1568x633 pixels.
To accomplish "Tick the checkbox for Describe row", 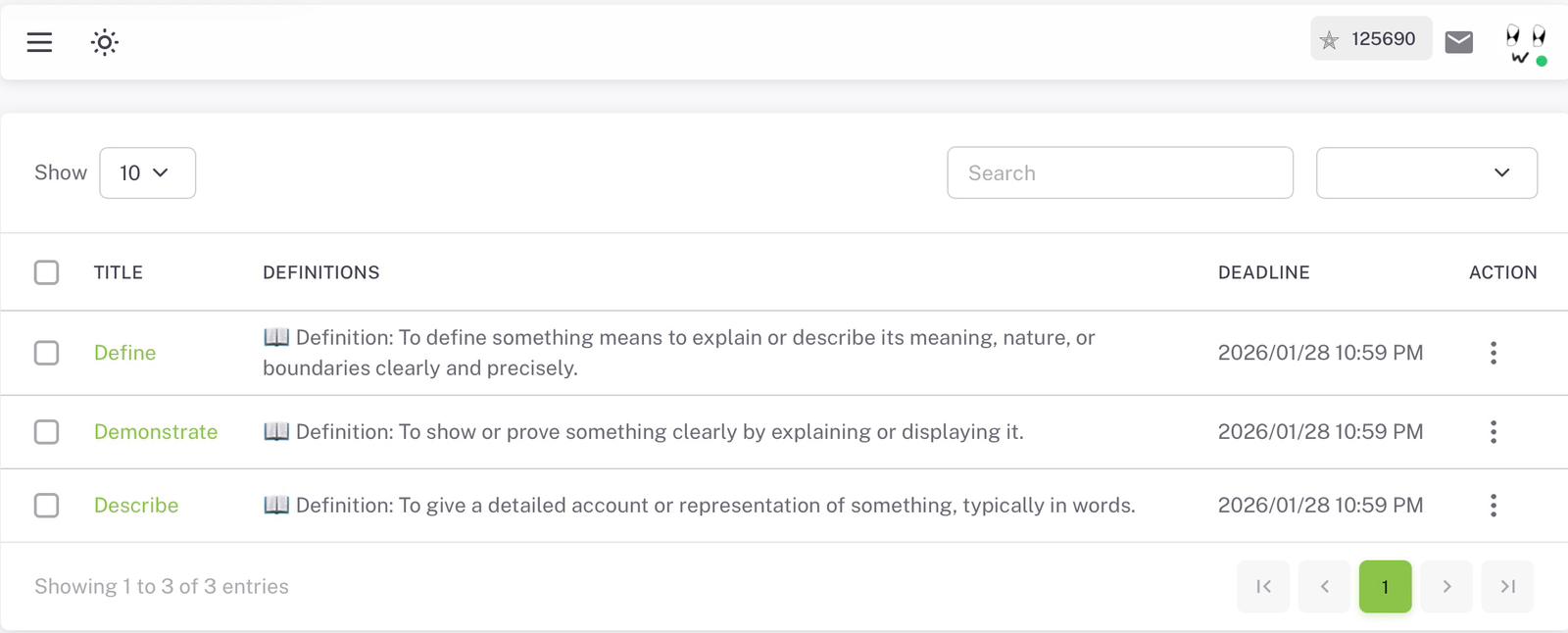I will [46, 506].
